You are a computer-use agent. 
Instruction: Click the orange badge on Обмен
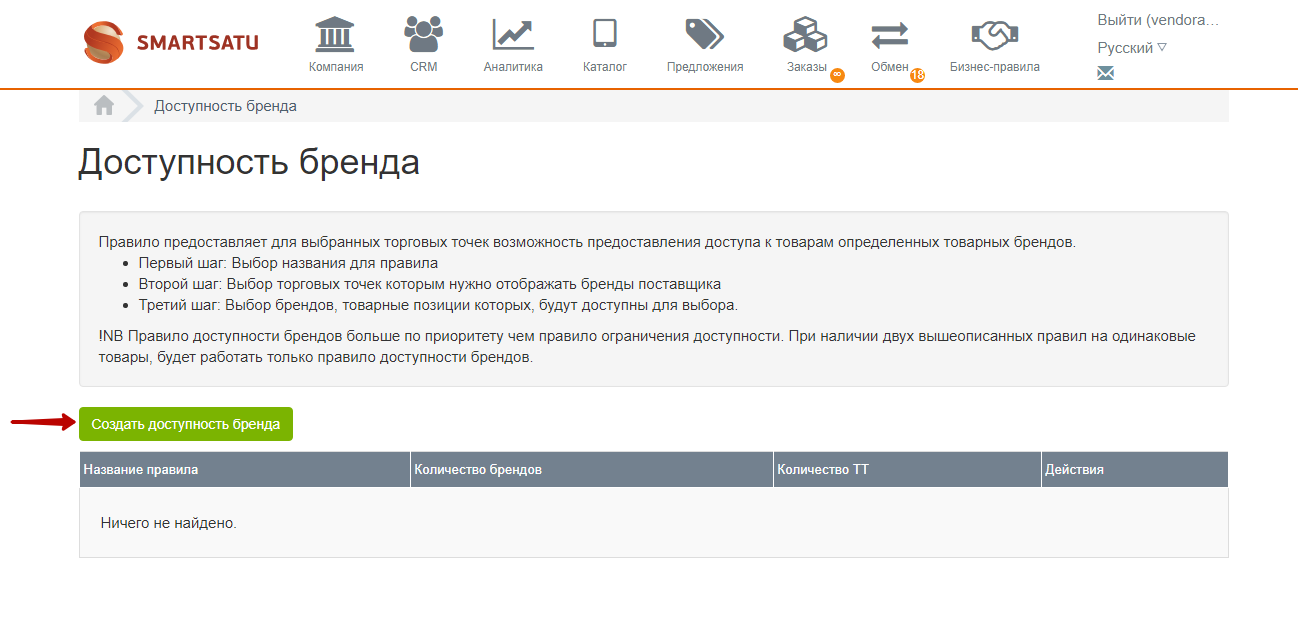point(917,75)
